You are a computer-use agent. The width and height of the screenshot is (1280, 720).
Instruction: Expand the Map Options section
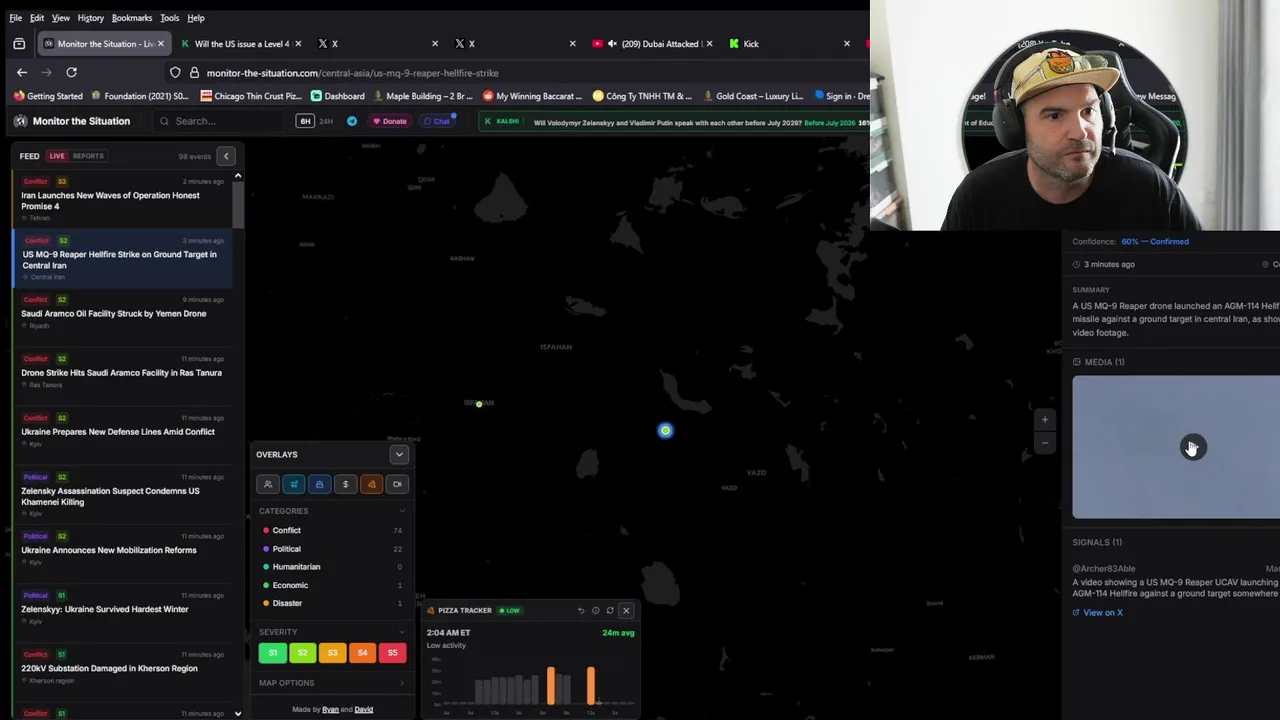(332, 683)
